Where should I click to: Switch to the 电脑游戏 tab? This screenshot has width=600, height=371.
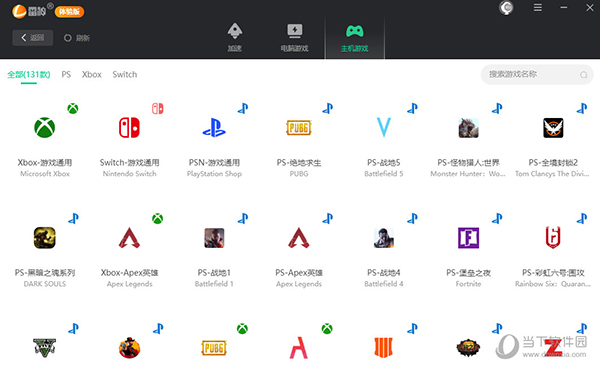294,37
